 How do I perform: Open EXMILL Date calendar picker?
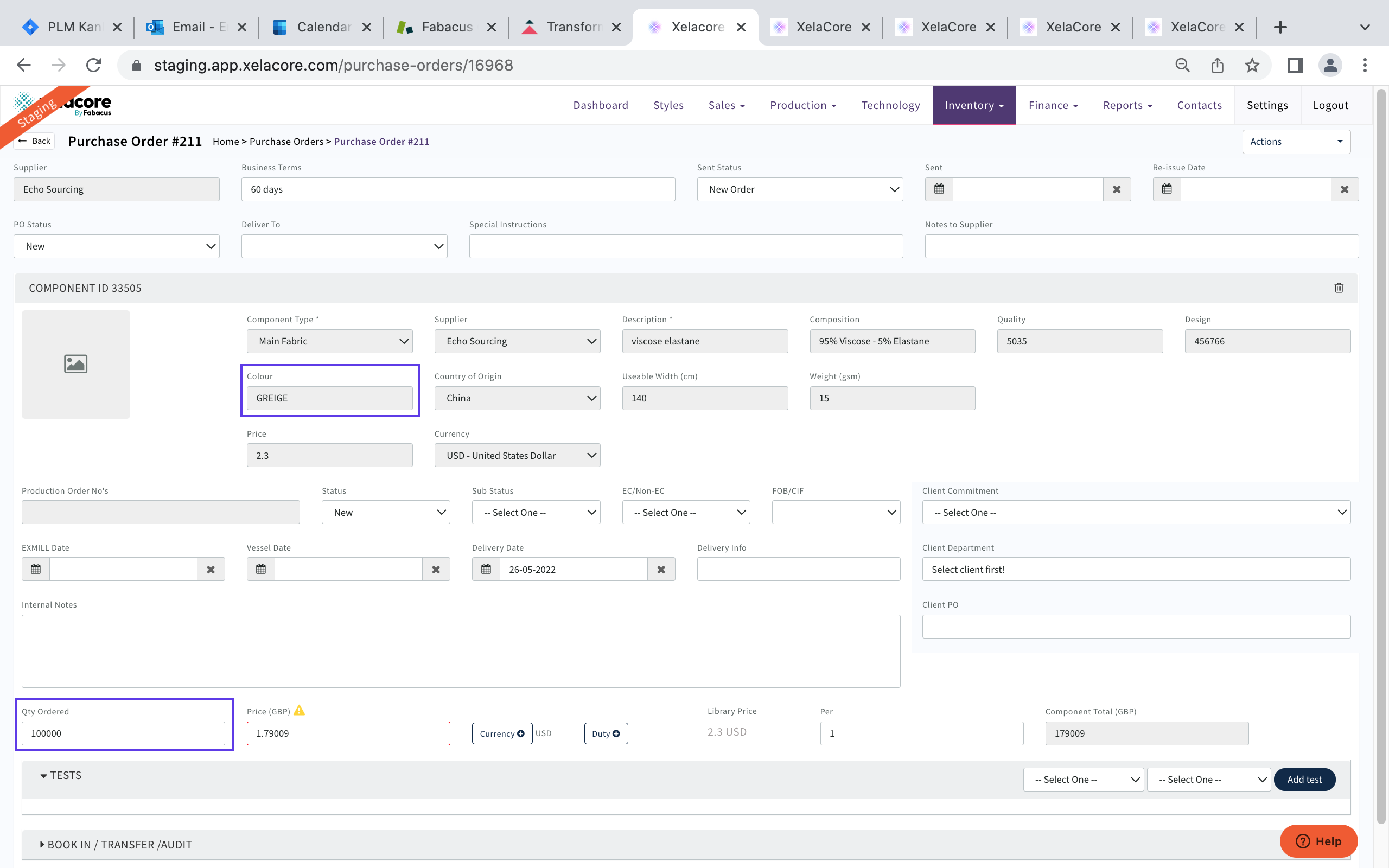click(x=36, y=570)
